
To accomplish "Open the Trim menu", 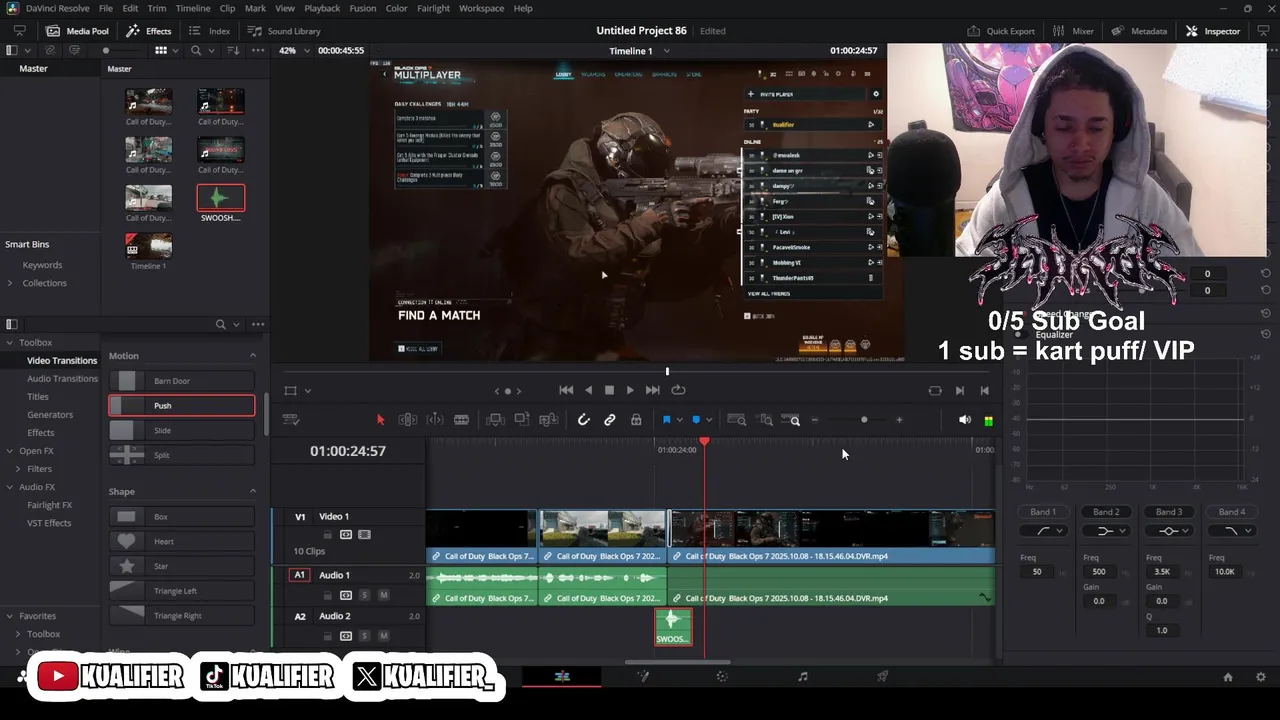I will click(x=157, y=8).
